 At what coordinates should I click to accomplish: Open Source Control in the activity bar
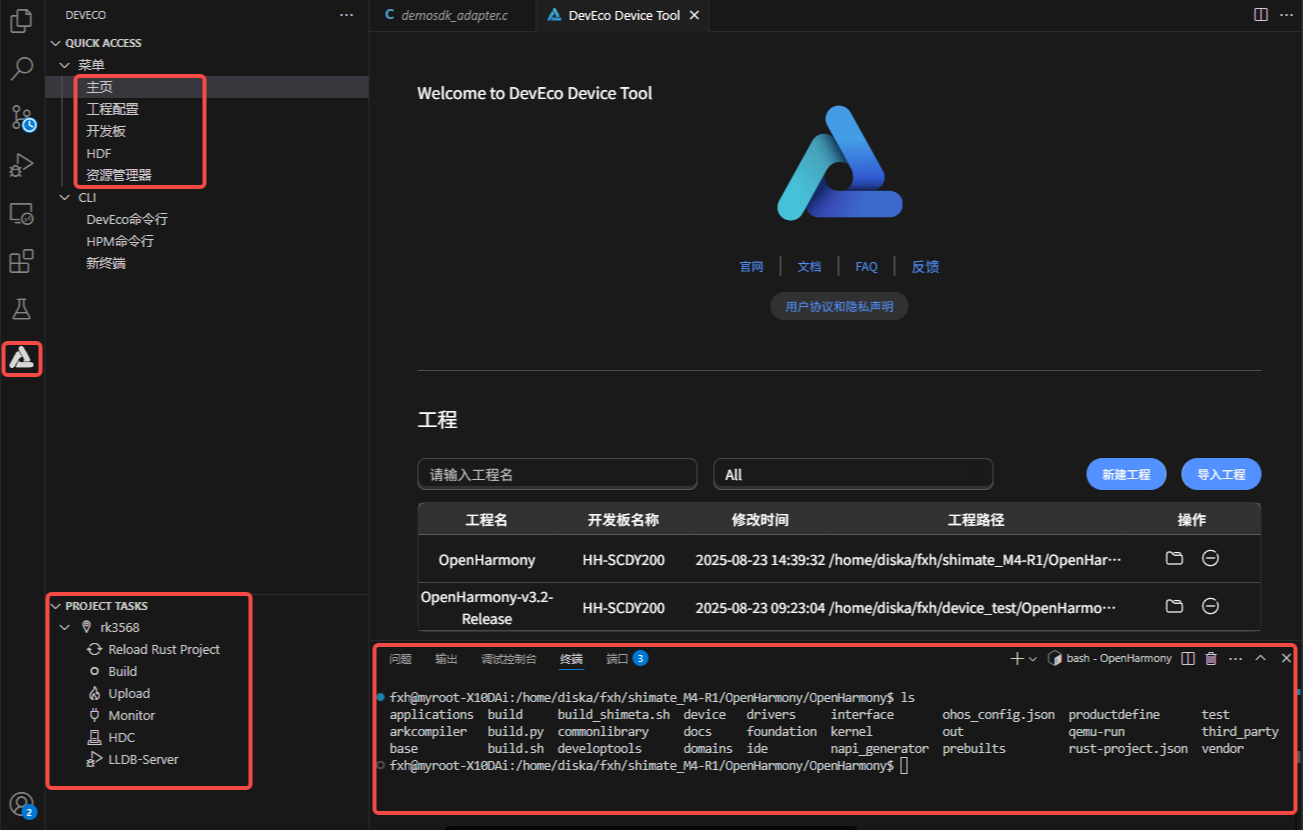[22, 117]
